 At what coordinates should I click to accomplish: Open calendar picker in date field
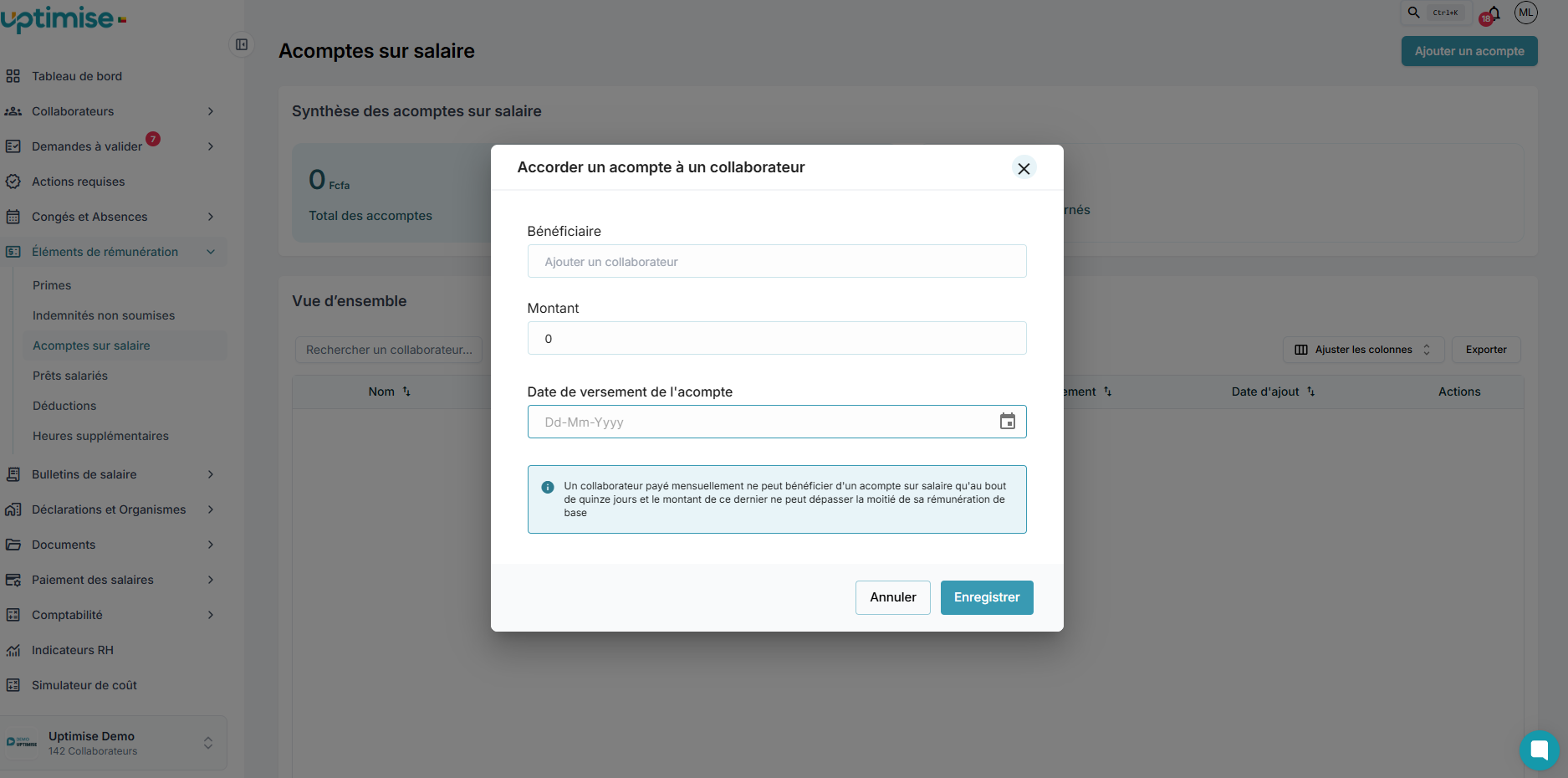pos(1007,422)
